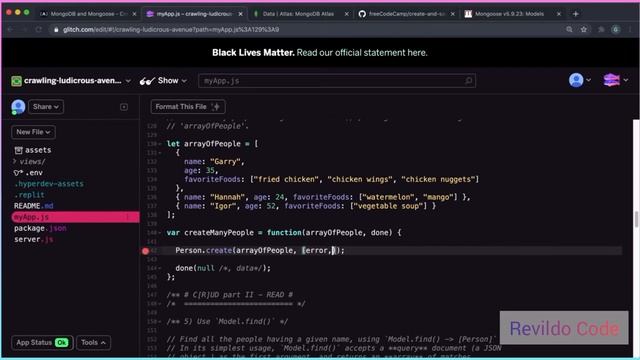
Task: Select myApp.js in file list
Action: click(x=75, y=217)
